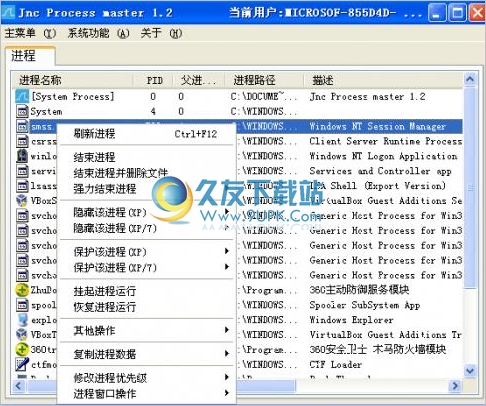
Task: Sort by 父进... column header
Action: pyautogui.click(x=199, y=80)
